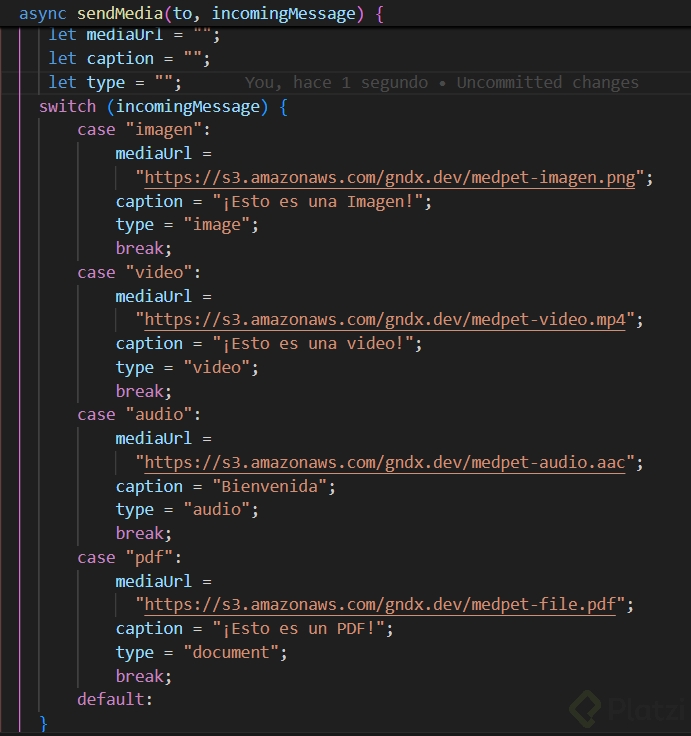
Task: Click the "¡Esto es un PDF!" caption string
Action: click(299, 629)
